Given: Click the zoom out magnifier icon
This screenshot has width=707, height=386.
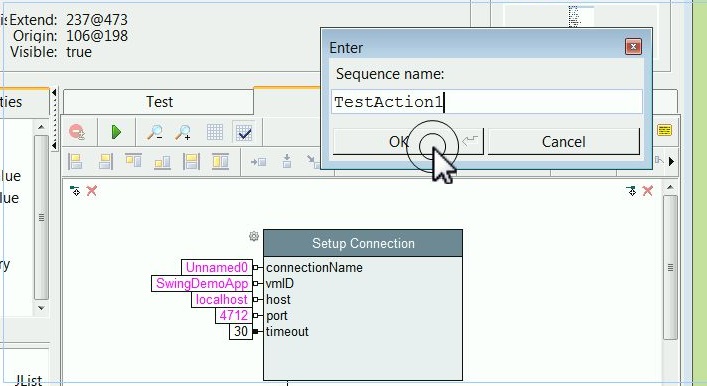Looking at the screenshot, I should pyautogui.click(x=155, y=132).
